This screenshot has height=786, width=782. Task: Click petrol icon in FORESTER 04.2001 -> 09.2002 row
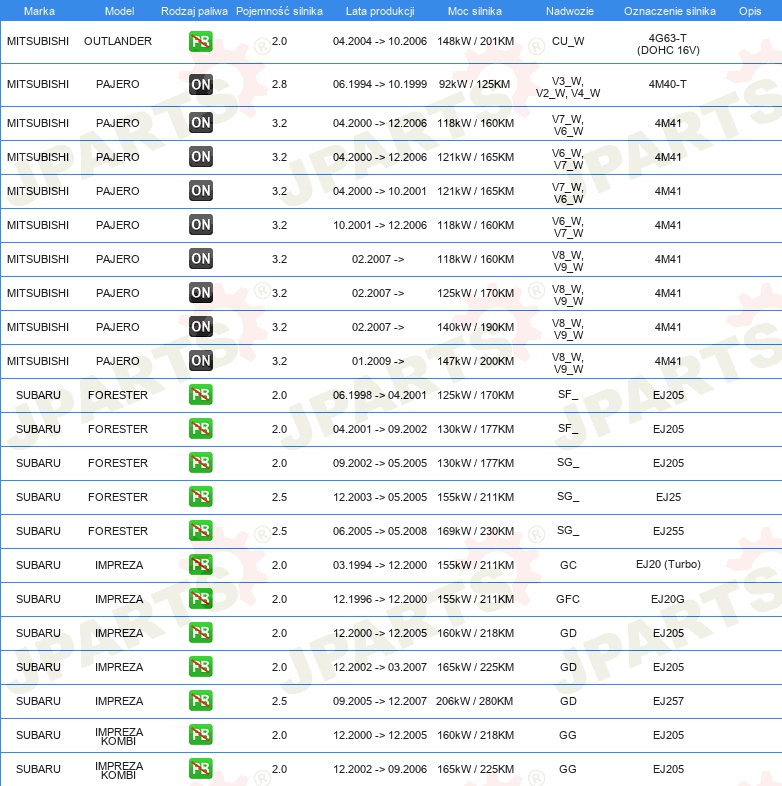click(201, 429)
